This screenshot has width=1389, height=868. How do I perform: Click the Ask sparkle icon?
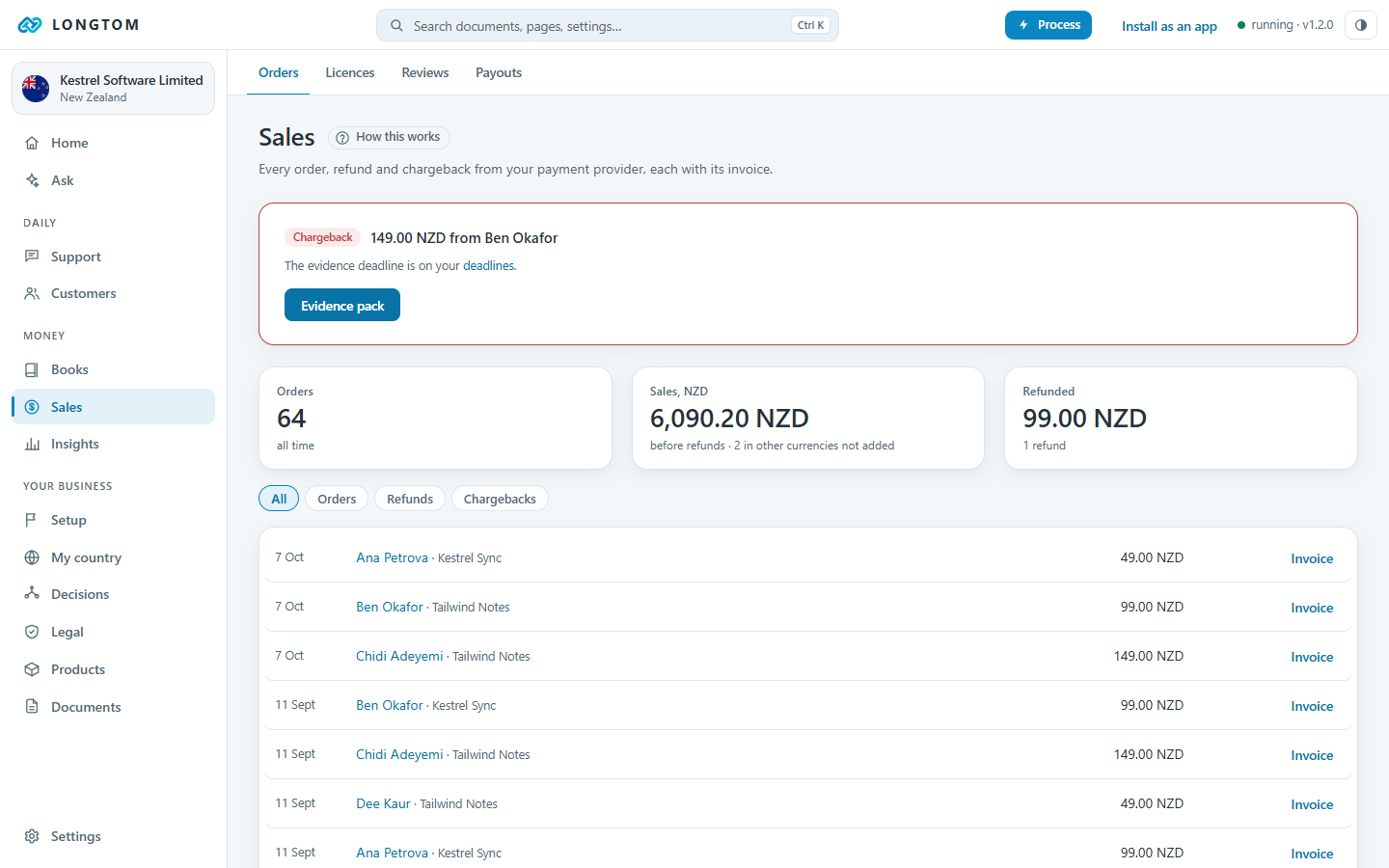32,180
